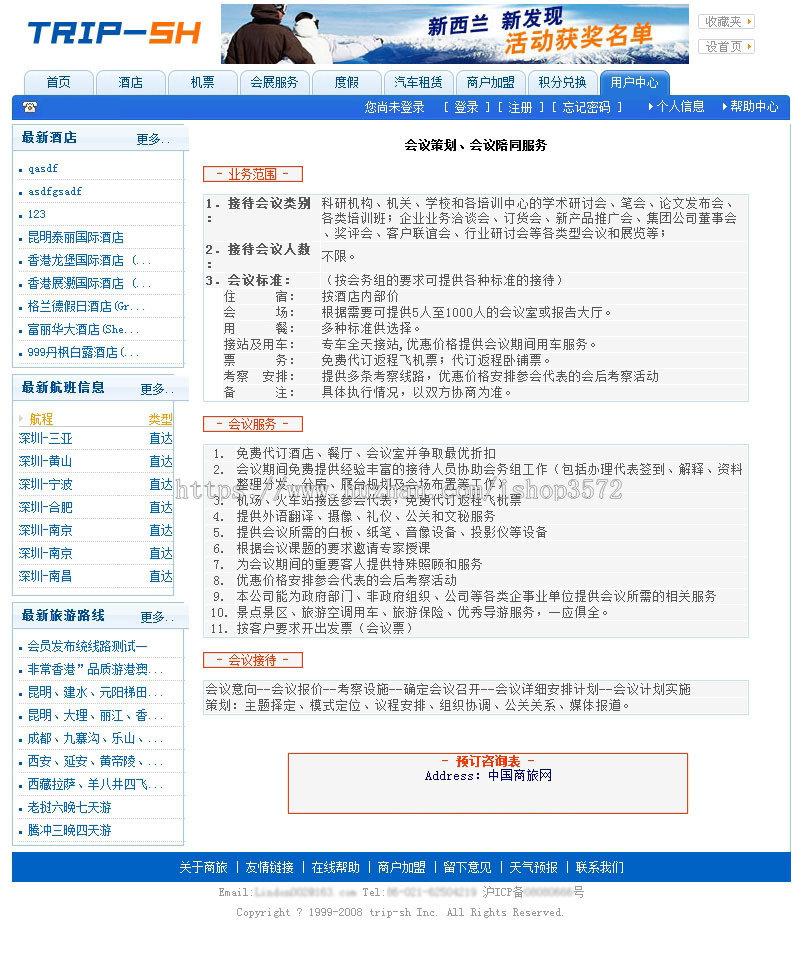Click the telephone icon in blue bar

click(30, 107)
